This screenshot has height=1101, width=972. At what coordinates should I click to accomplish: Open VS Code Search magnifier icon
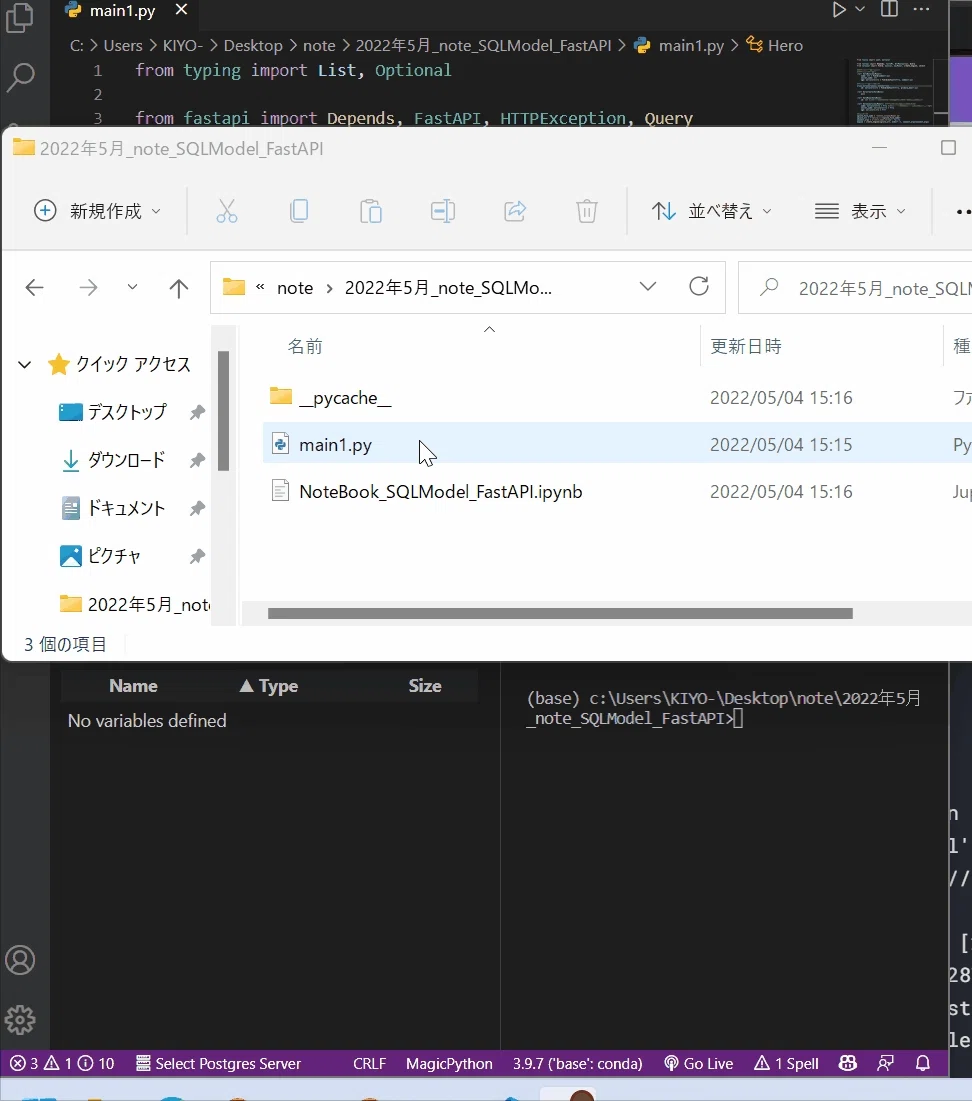pyautogui.click(x=20, y=77)
